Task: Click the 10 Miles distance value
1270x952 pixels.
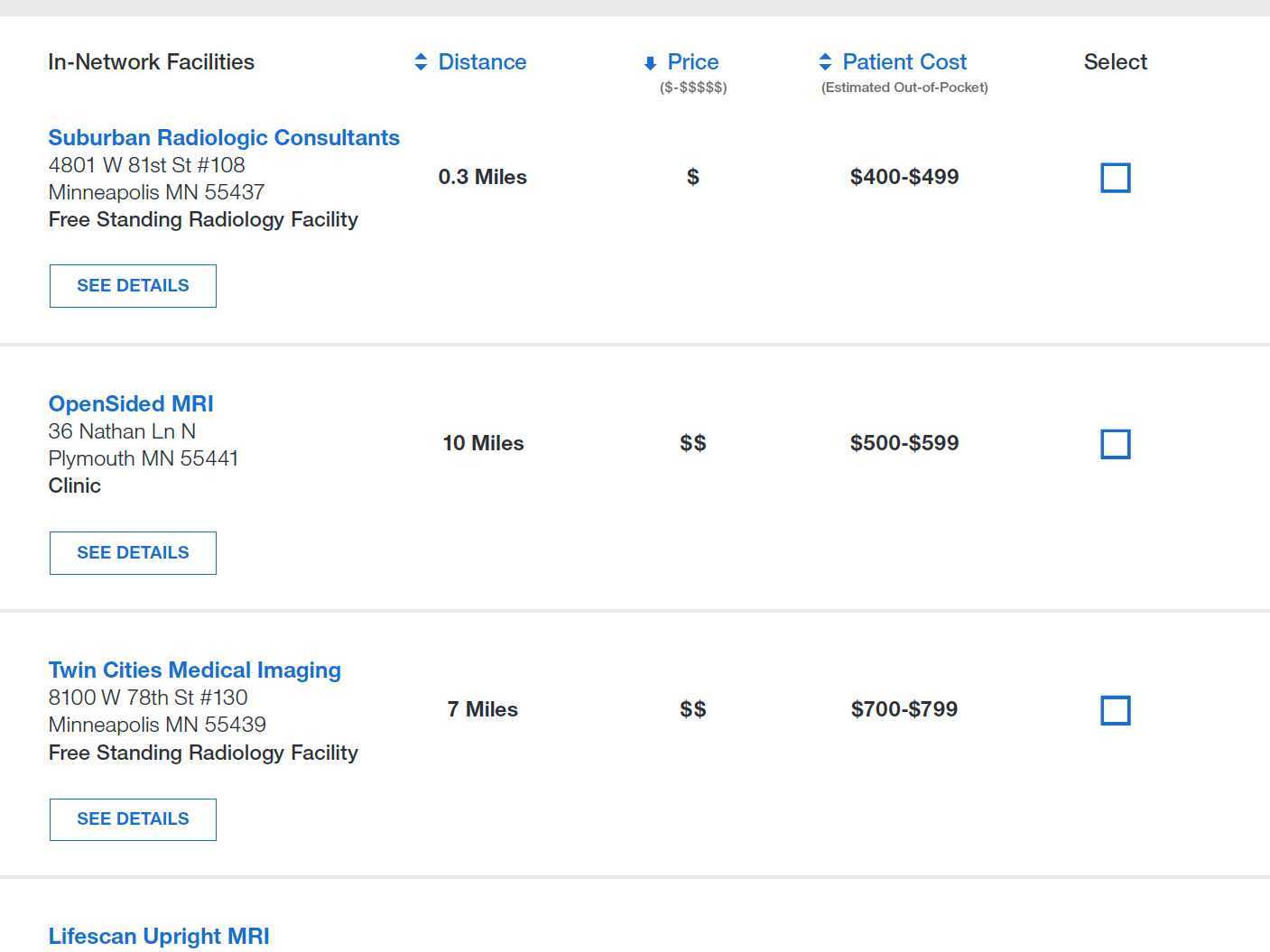Action: (x=483, y=443)
